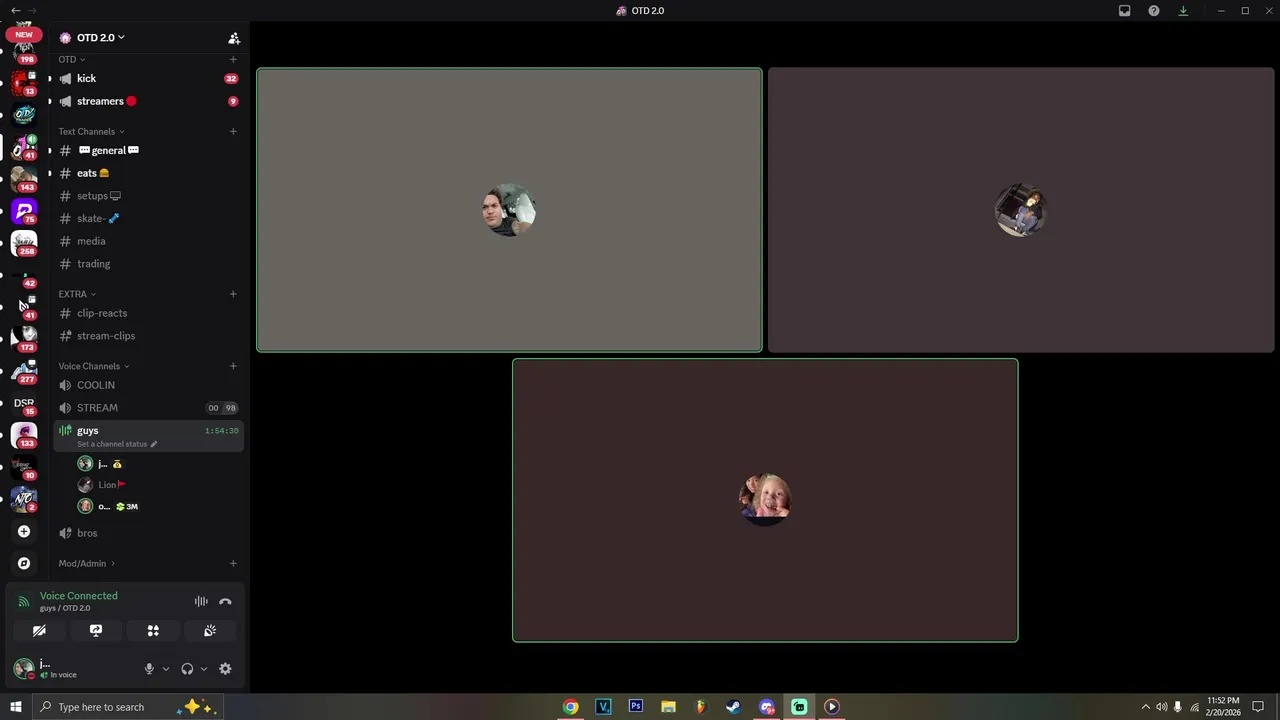Create channel in EXTRA category

[x=233, y=294]
